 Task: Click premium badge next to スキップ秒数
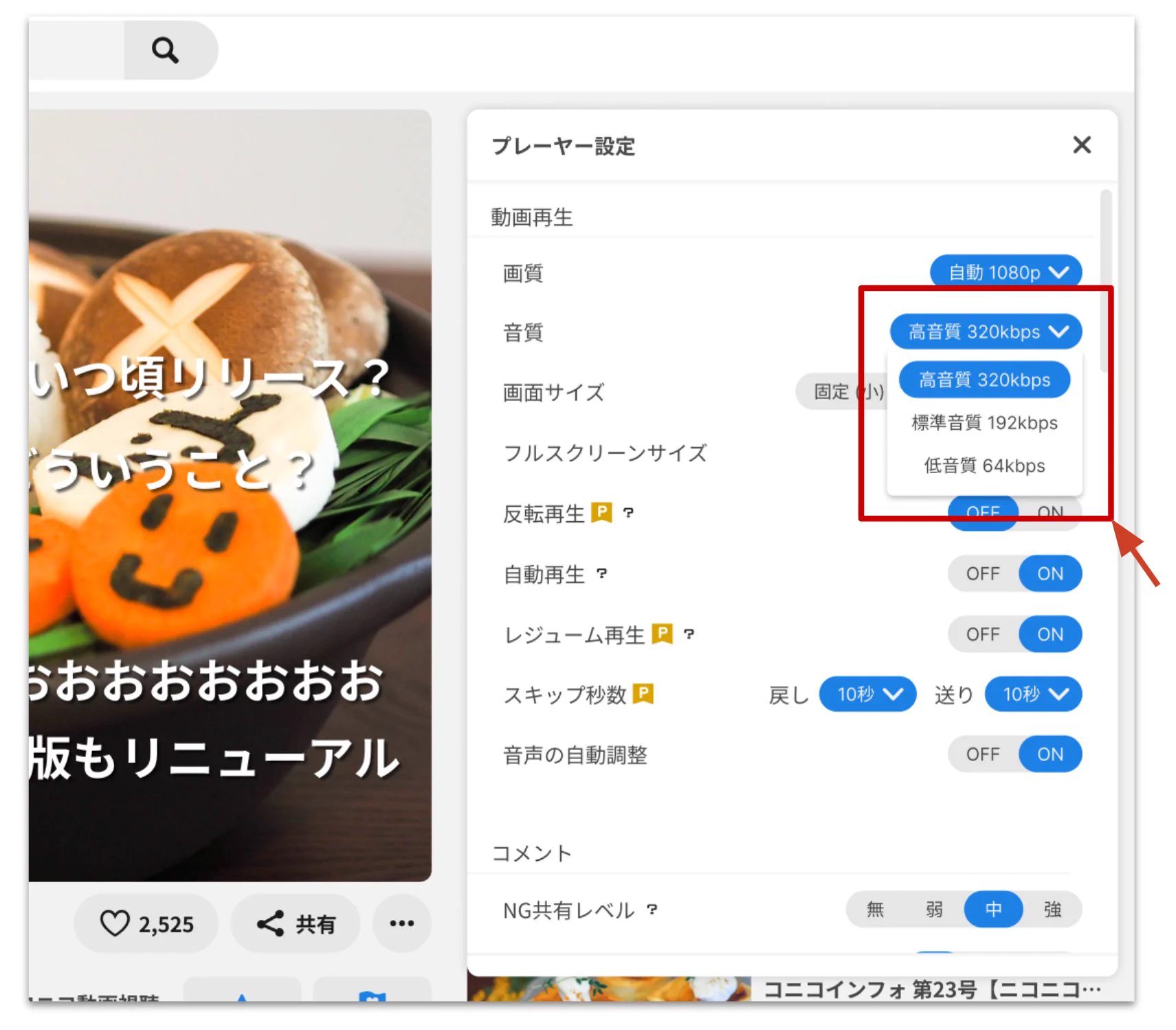tap(643, 694)
